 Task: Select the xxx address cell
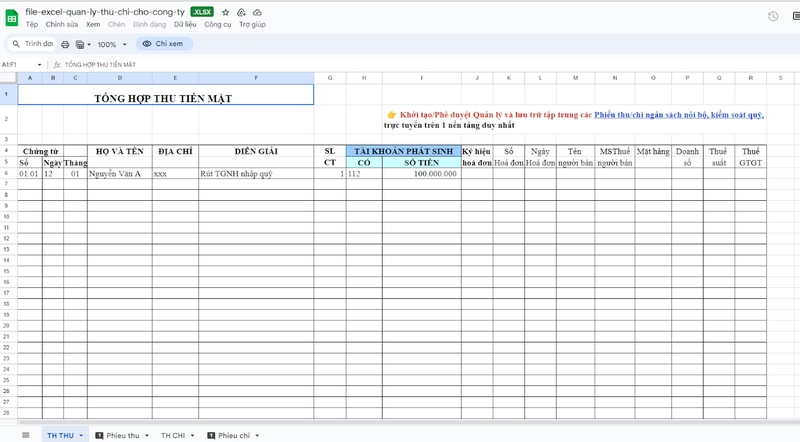tap(175, 174)
